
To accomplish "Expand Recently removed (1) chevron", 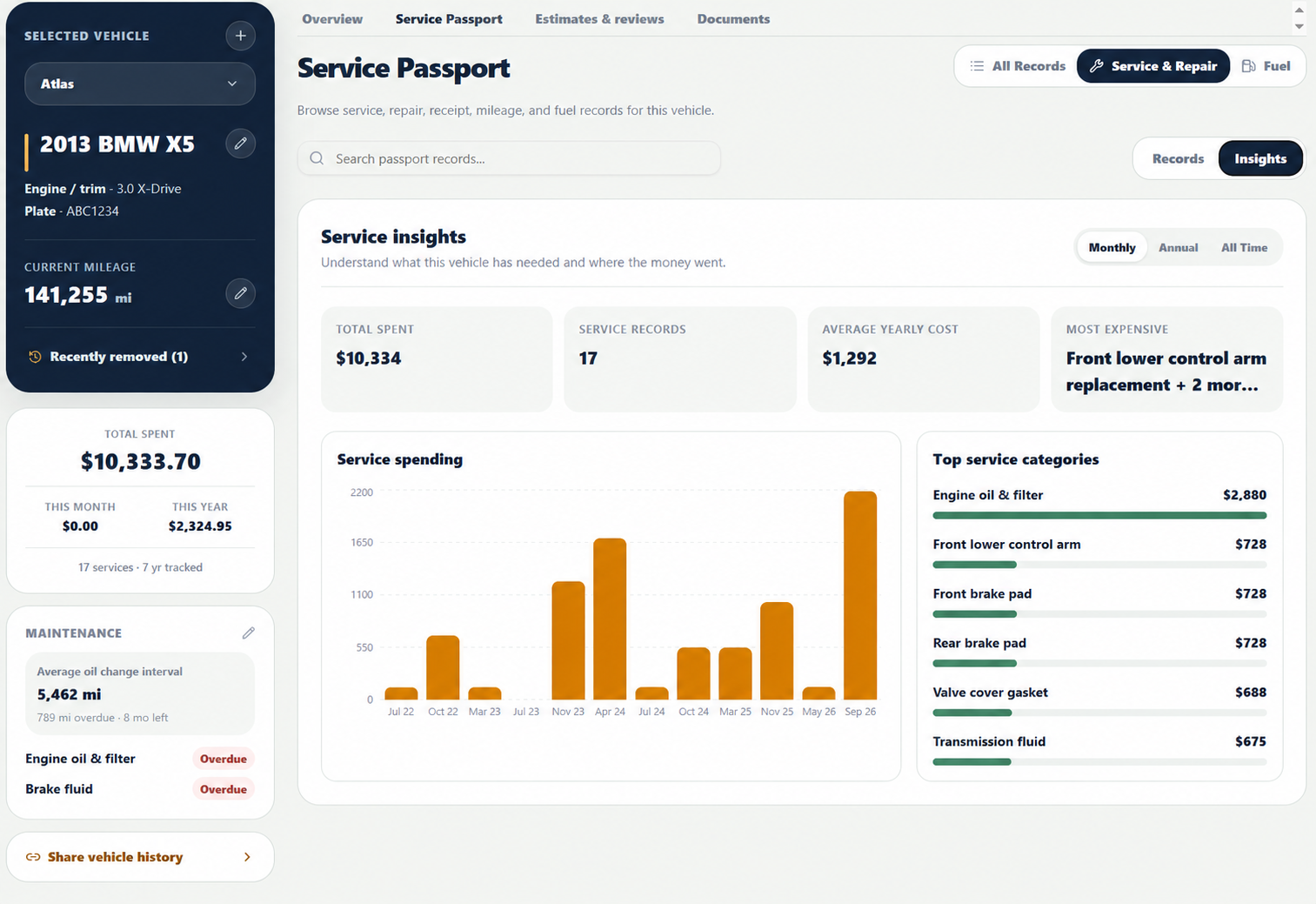I will (244, 357).
